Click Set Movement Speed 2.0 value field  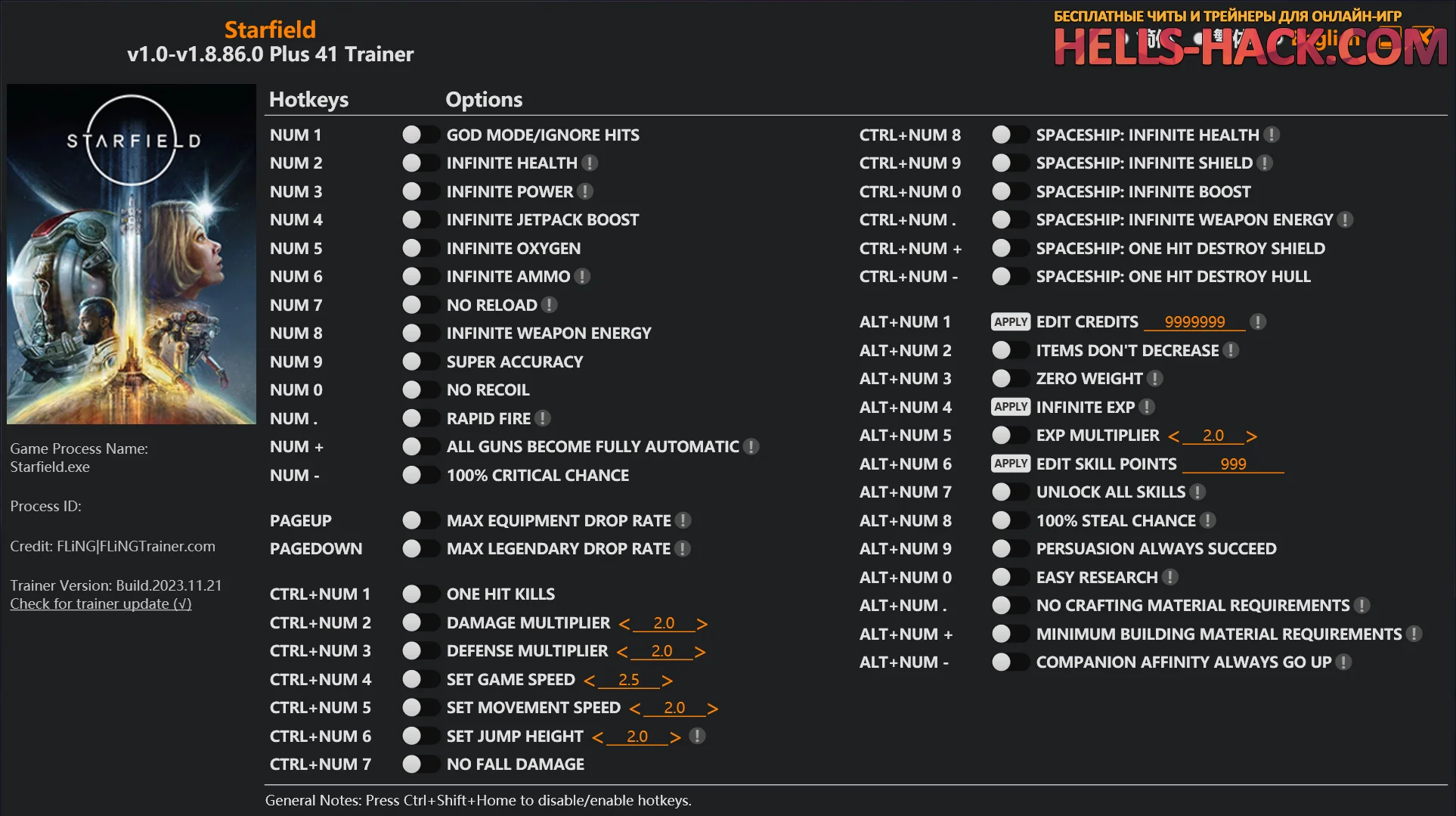(x=674, y=708)
